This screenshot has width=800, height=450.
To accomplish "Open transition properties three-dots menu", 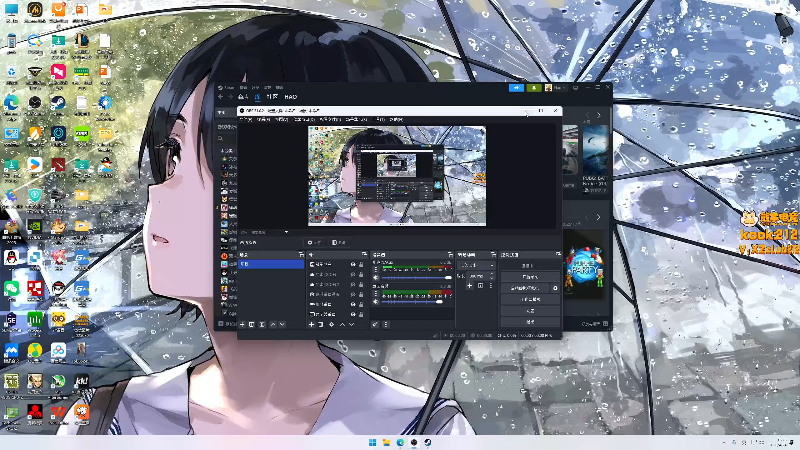I will [490, 286].
